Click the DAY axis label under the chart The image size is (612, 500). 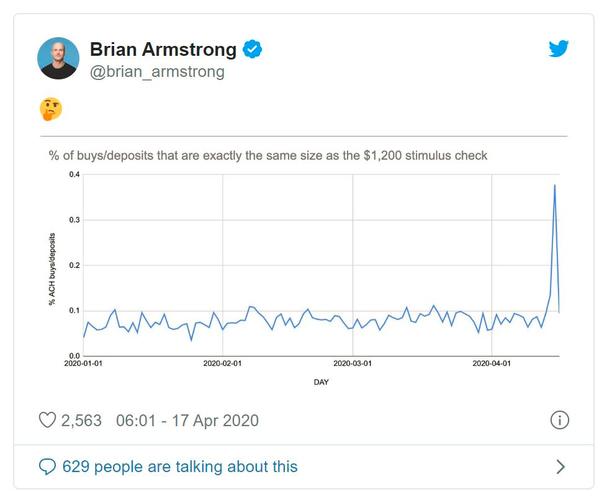(321, 382)
